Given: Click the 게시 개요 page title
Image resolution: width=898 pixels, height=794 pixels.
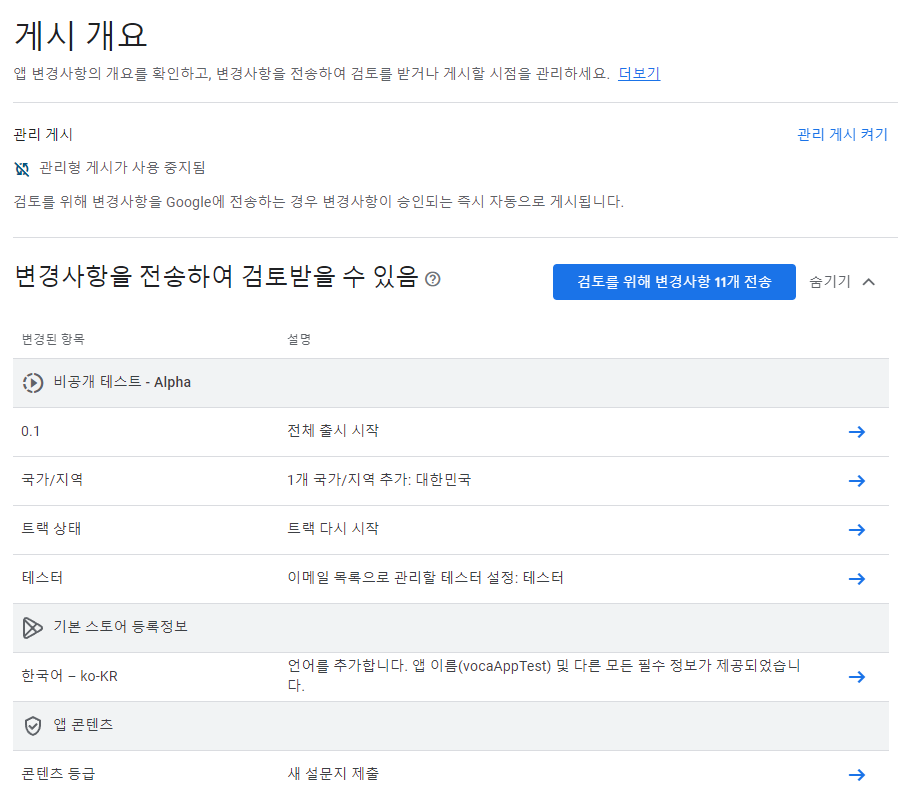Looking at the screenshot, I should pyautogui.click(x=81, y=35).
